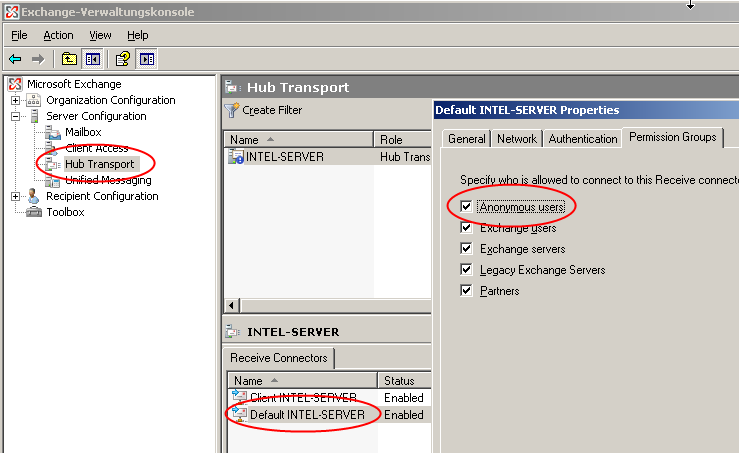Select the Hub Transport tree item

(99, 164)
